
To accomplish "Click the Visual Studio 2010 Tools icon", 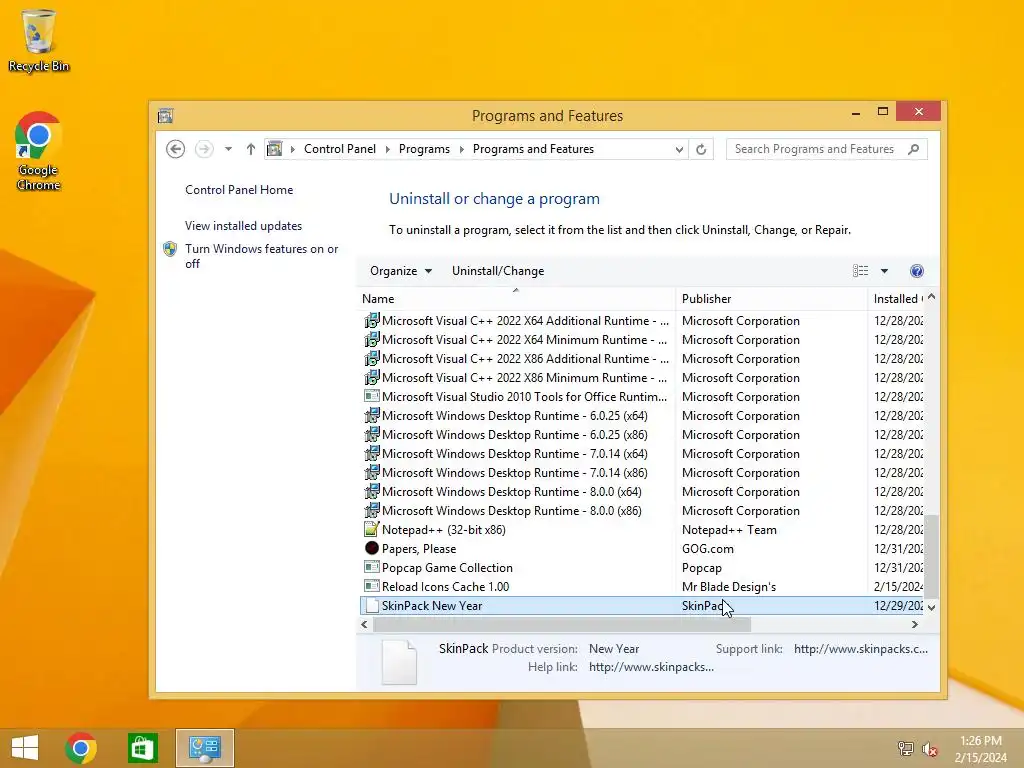I will 372,396.
